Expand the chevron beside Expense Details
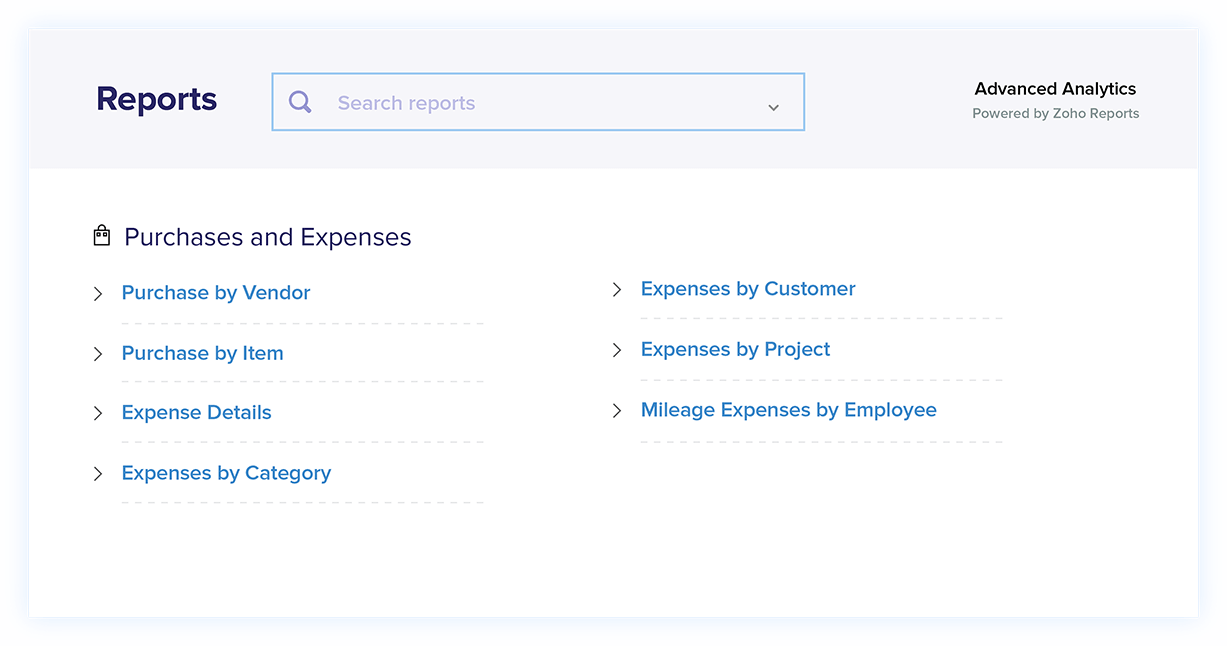Screen dimensions: 1227x646 (x=98, y=413)
